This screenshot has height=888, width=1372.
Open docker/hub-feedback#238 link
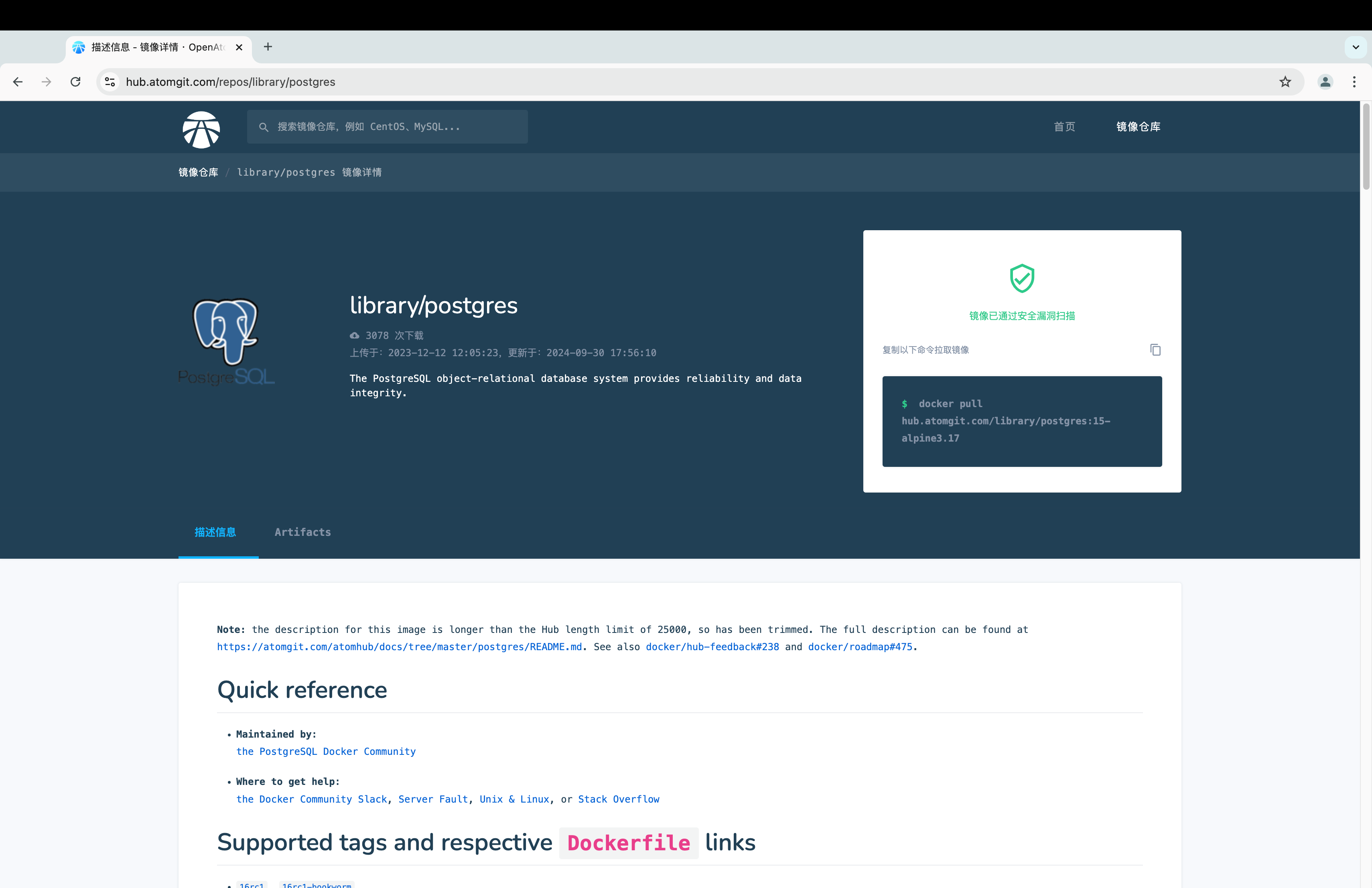tap(712, 647)
